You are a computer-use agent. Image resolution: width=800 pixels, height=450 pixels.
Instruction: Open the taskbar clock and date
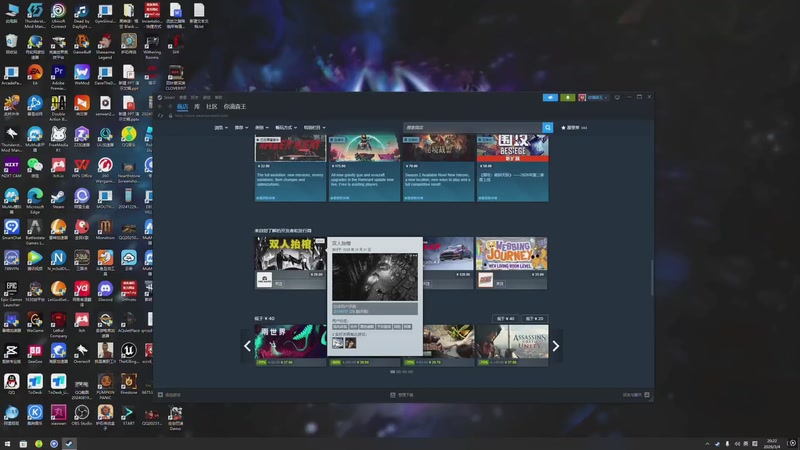tap(772, 444)
